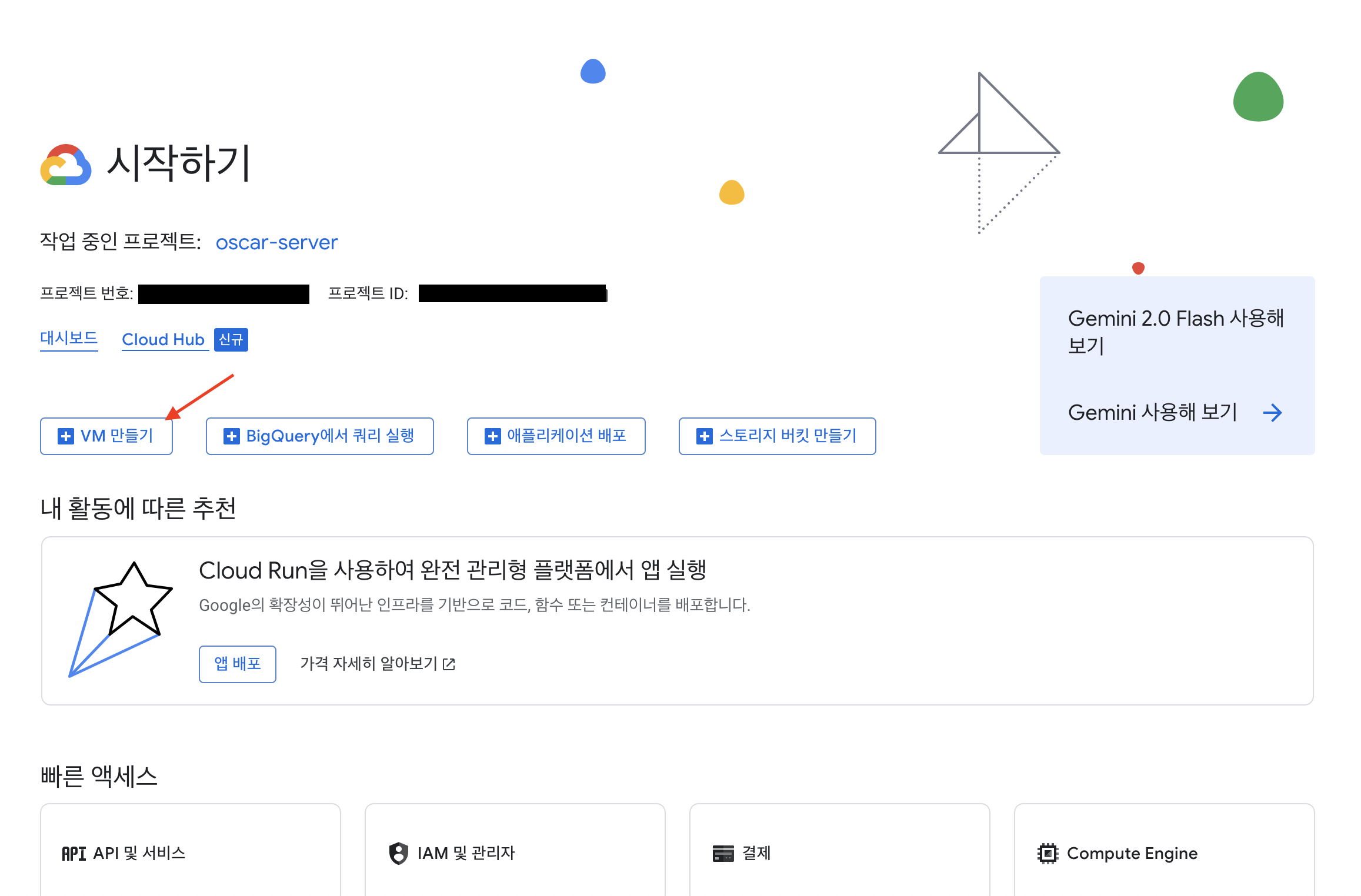Click plus icon on 스토리지 버킷 만들기
The width and height of the screenshot is (1361, 896).
point(704,436)
